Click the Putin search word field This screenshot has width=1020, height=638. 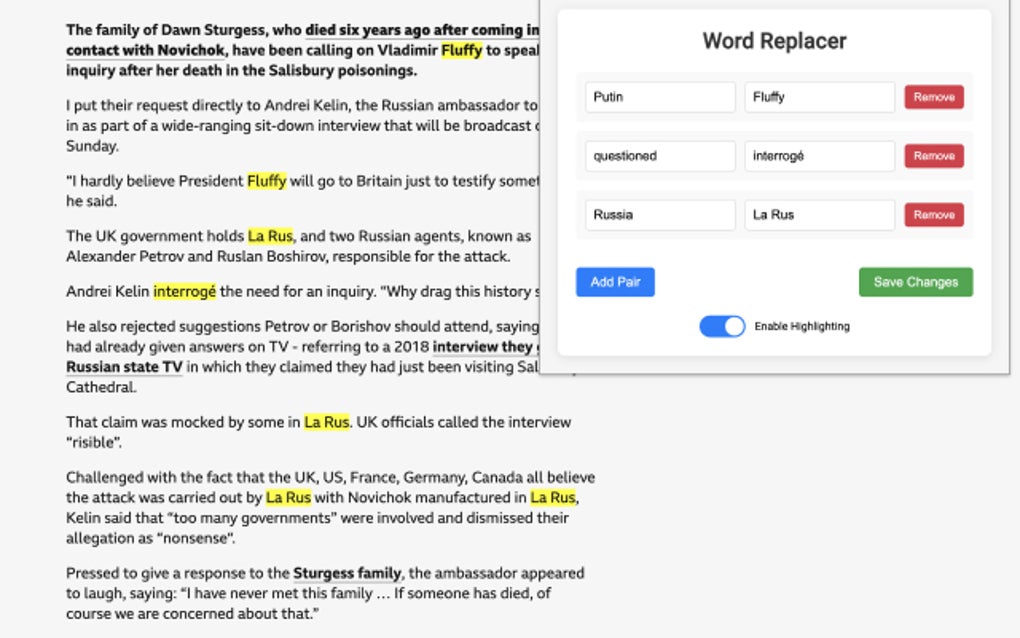click(660, 96)
